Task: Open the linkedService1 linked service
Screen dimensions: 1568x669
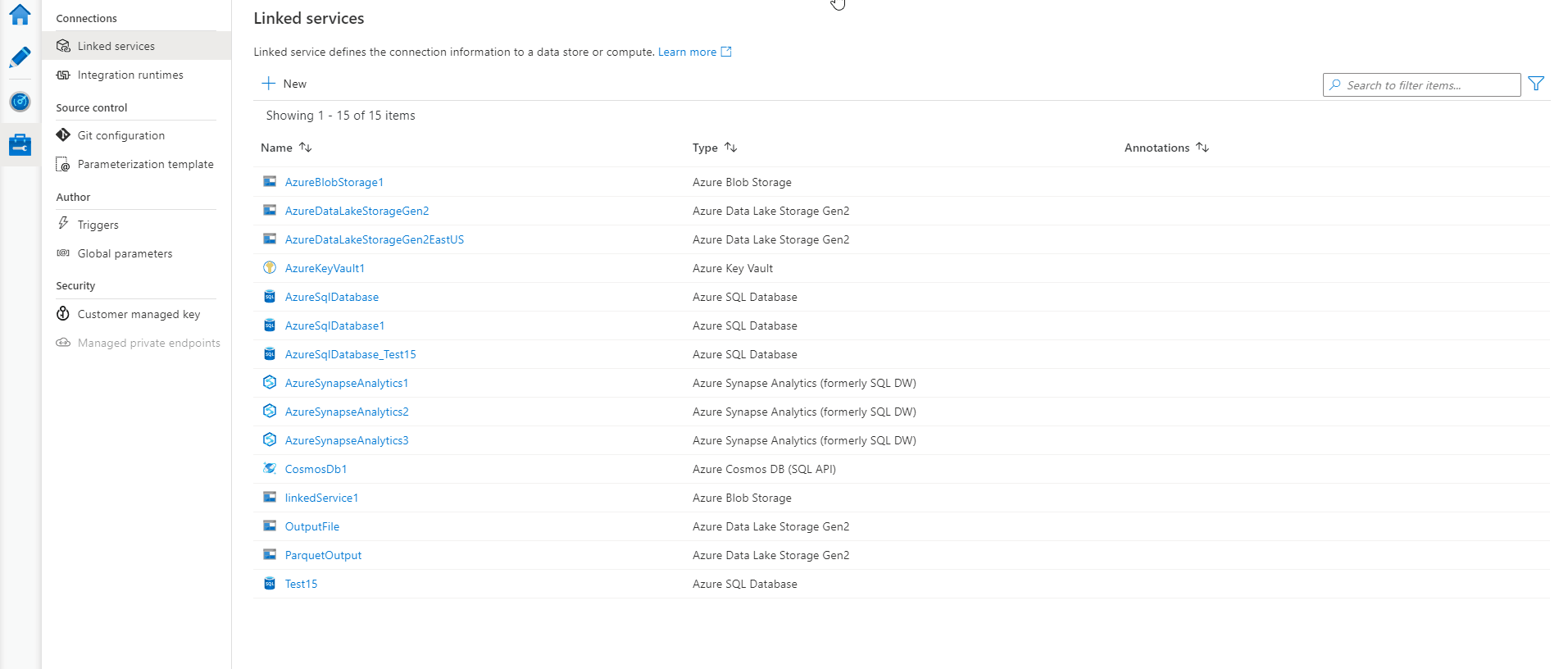Action: pos(321,498)
